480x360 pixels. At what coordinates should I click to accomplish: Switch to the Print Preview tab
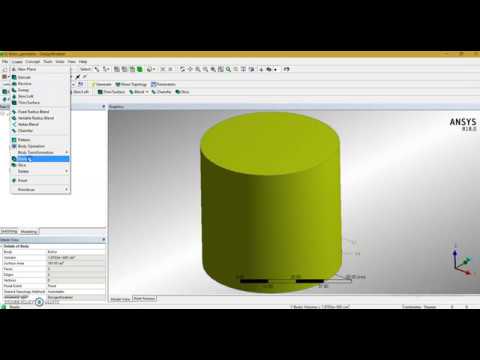(144, 299)
